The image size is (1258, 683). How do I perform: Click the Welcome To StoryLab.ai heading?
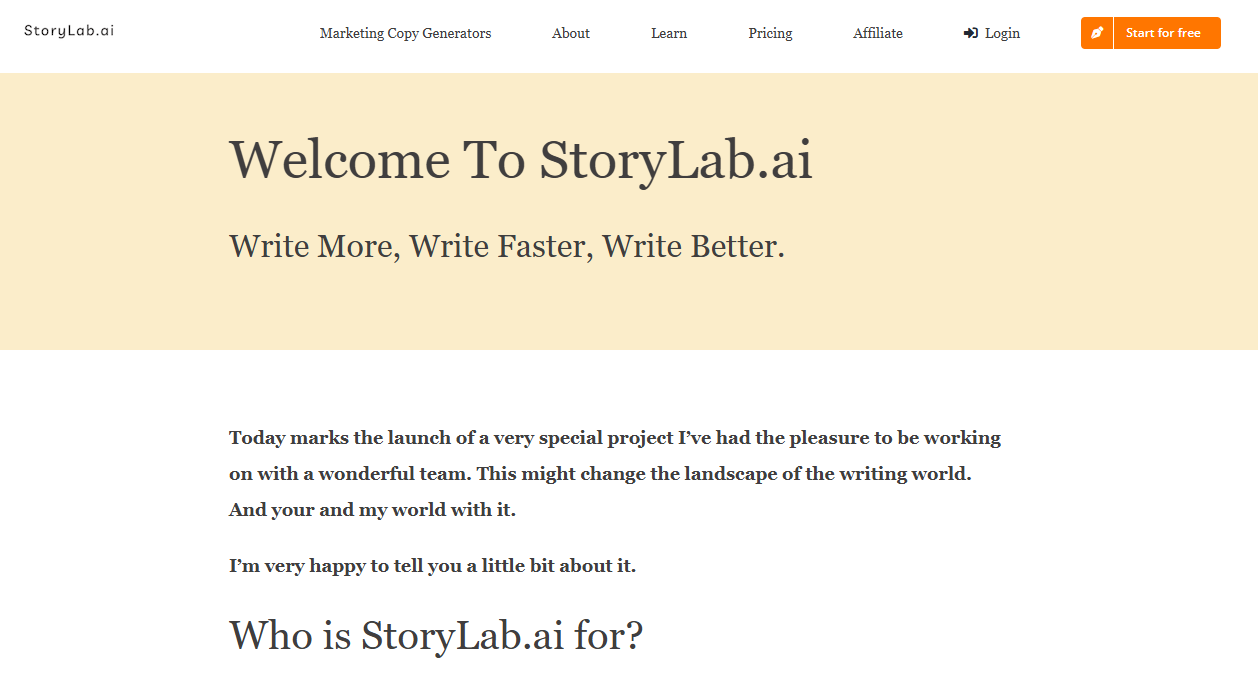(x=521, y=160)
